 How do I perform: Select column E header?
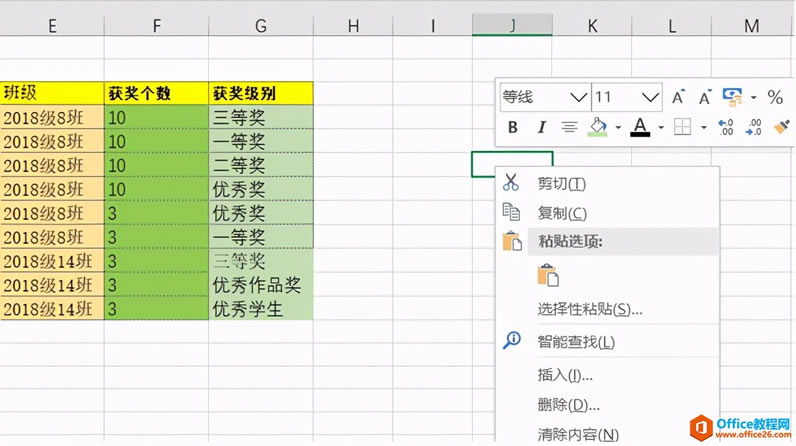52,25
